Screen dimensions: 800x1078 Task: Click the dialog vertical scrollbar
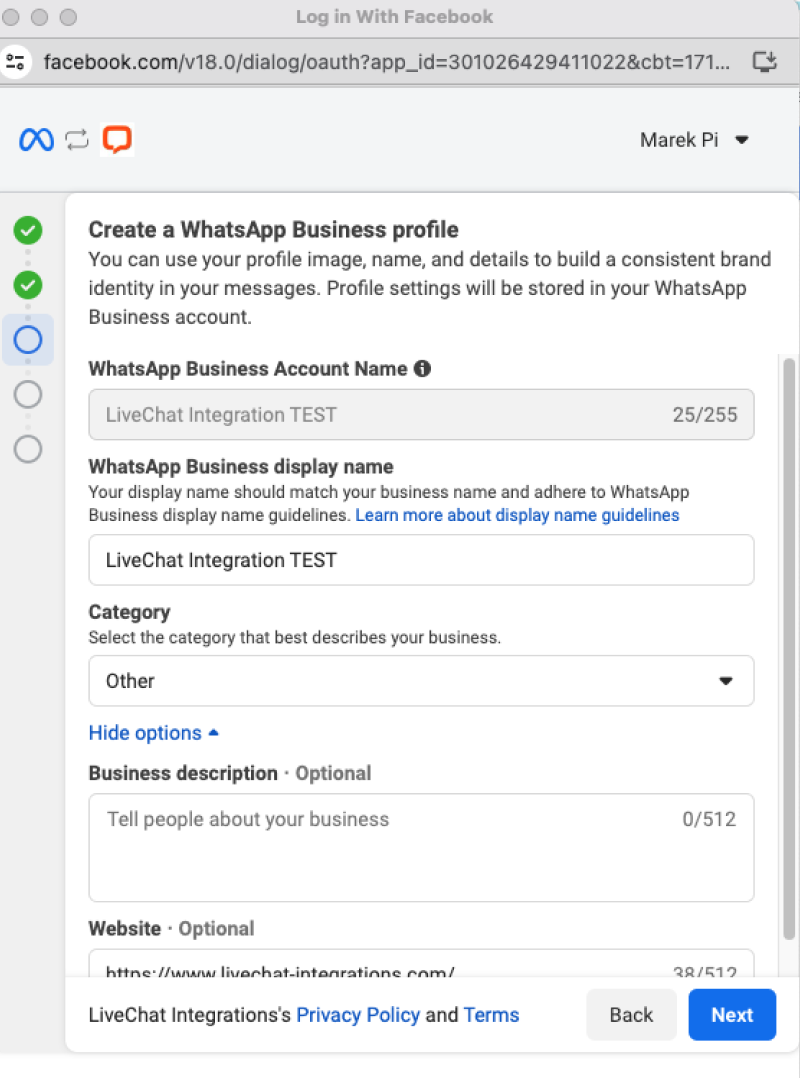(x=789, y=649)
